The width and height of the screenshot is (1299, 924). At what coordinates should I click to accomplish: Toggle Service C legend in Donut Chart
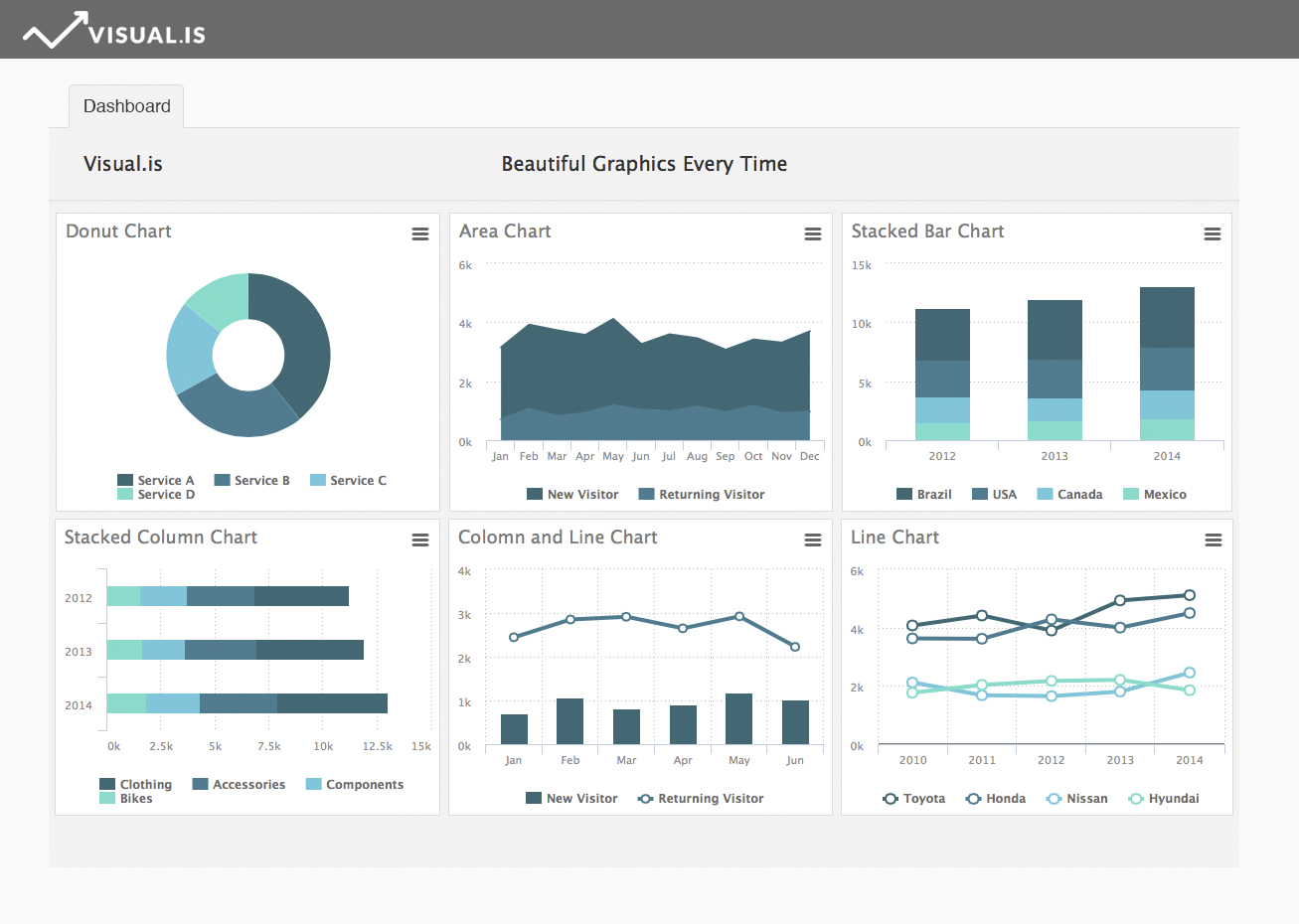[x=348, y=480]
